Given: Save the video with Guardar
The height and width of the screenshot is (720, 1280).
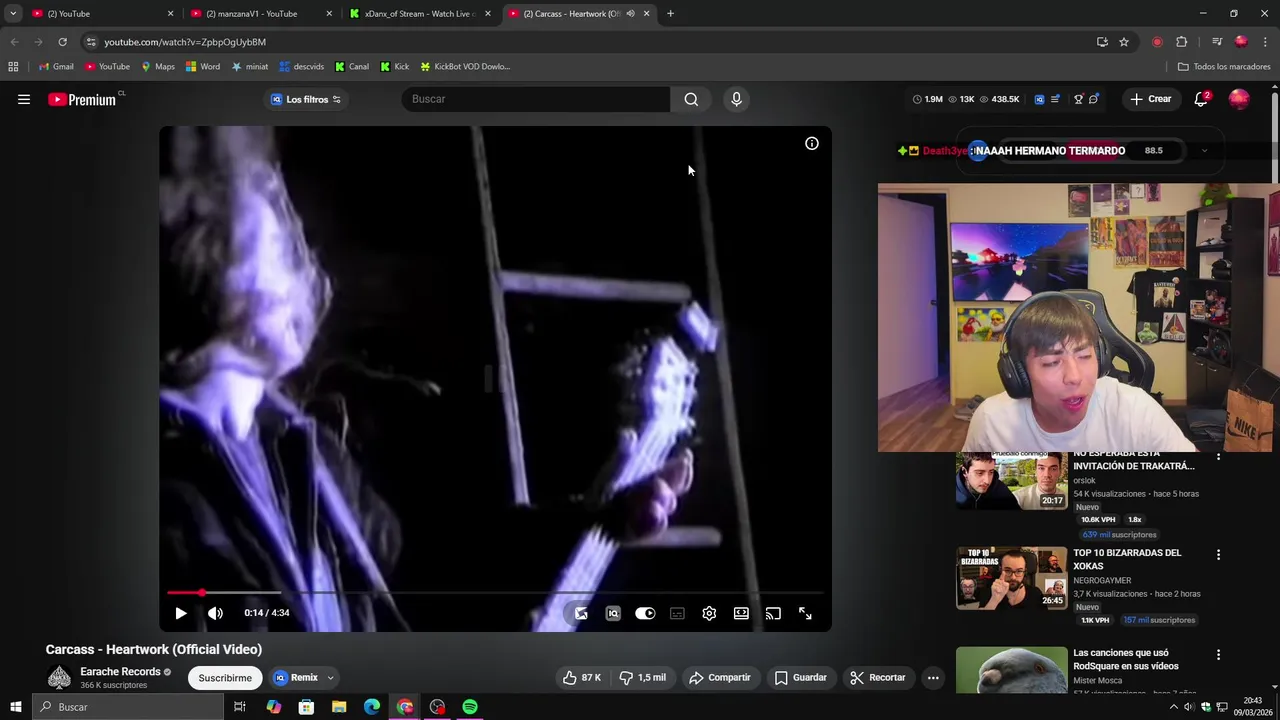Looking at the screenshot, I should pyautogui.click(x=801, y=678).
